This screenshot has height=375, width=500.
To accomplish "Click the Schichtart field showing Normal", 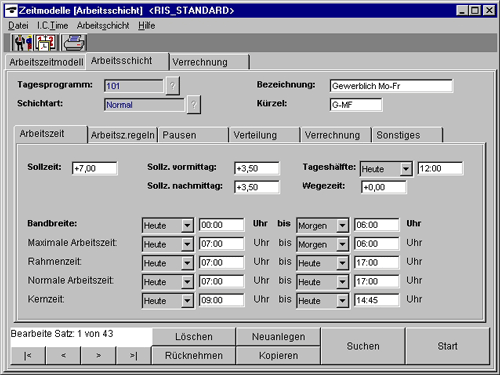I will point(144,105).
